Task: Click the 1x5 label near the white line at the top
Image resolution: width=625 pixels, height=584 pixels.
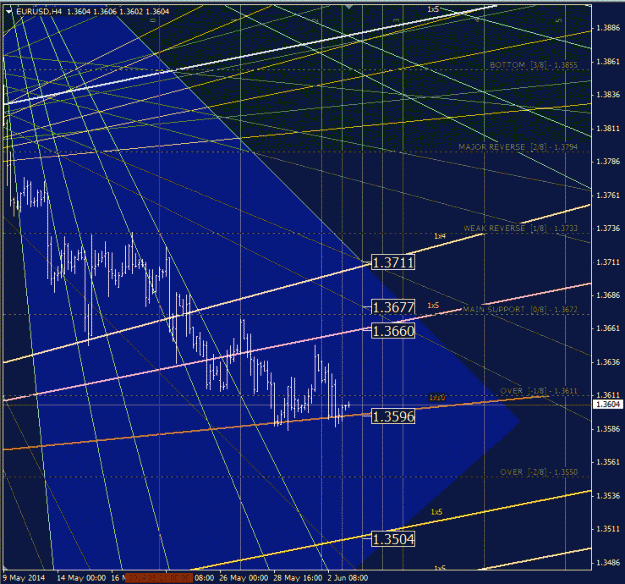Action: 433,9
